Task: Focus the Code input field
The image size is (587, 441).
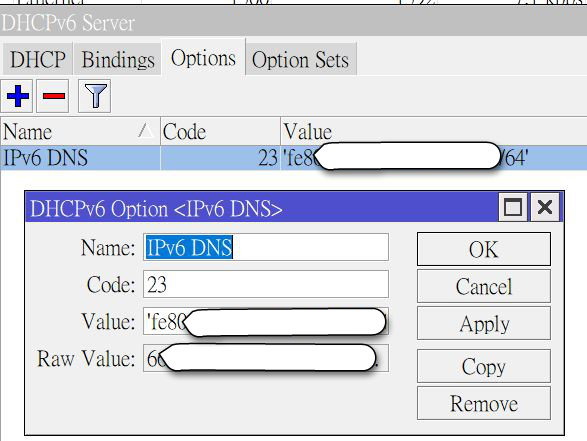Action: (x=266, y=284)
